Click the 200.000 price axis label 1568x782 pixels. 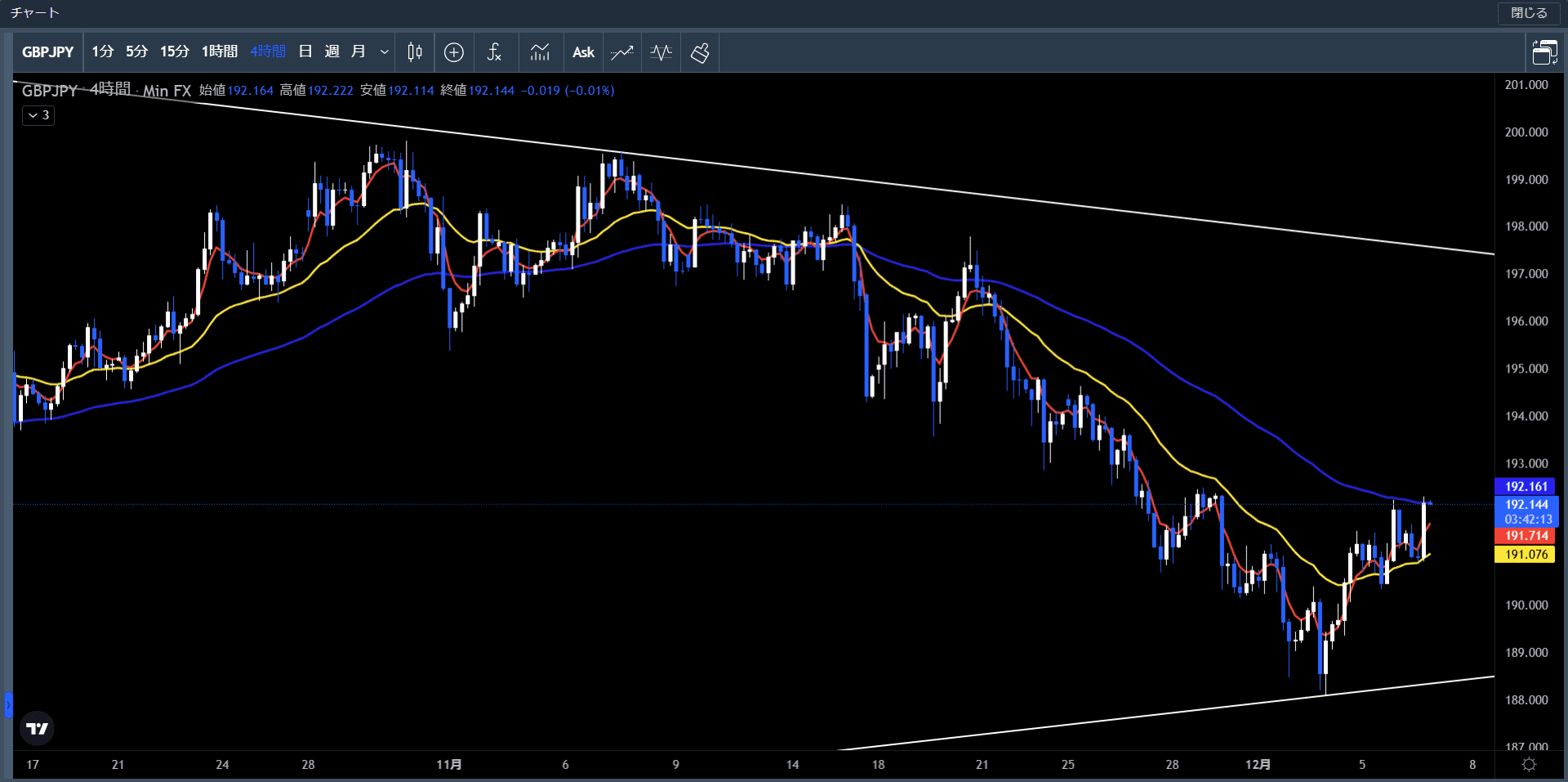(x=1526, y=132)
